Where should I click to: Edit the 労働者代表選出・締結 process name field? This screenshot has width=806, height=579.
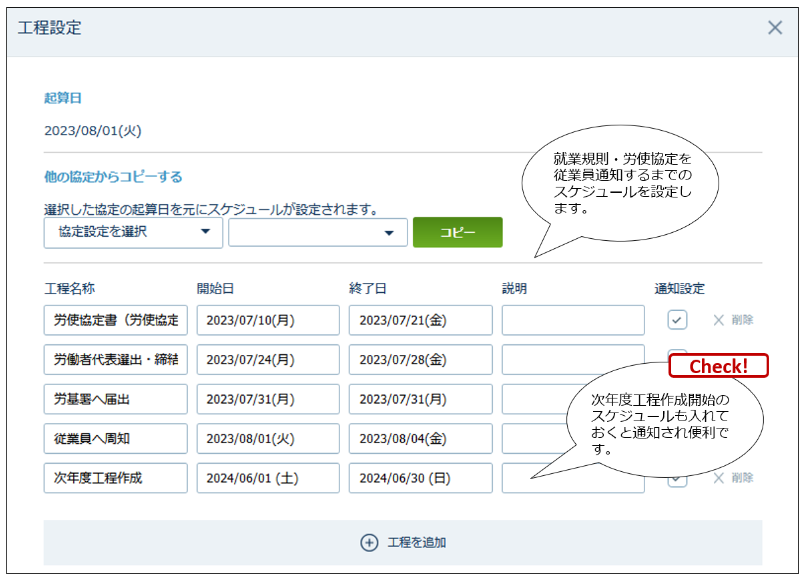116,359
